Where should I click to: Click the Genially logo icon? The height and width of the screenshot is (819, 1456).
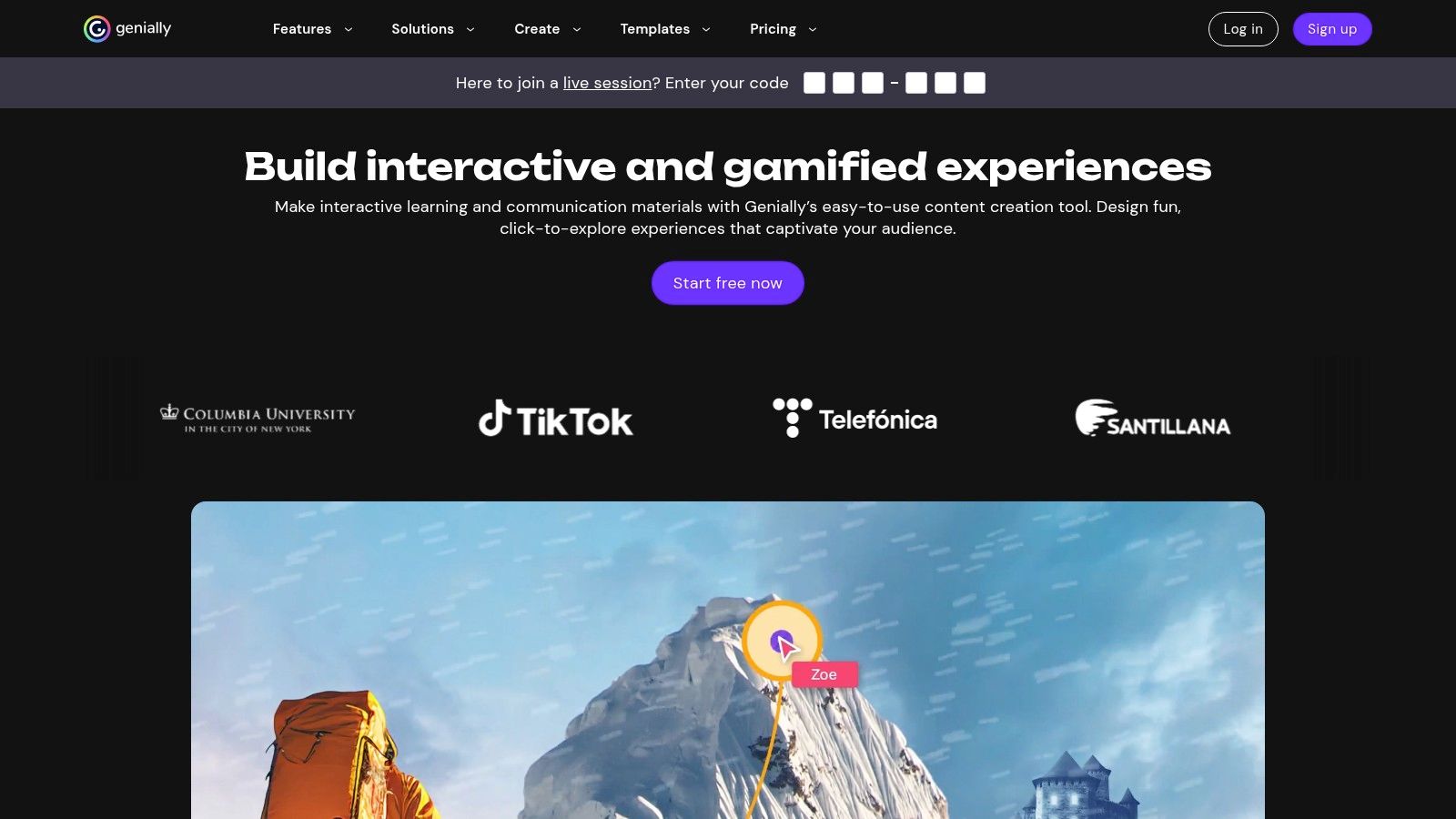click(x=96, y=29)
